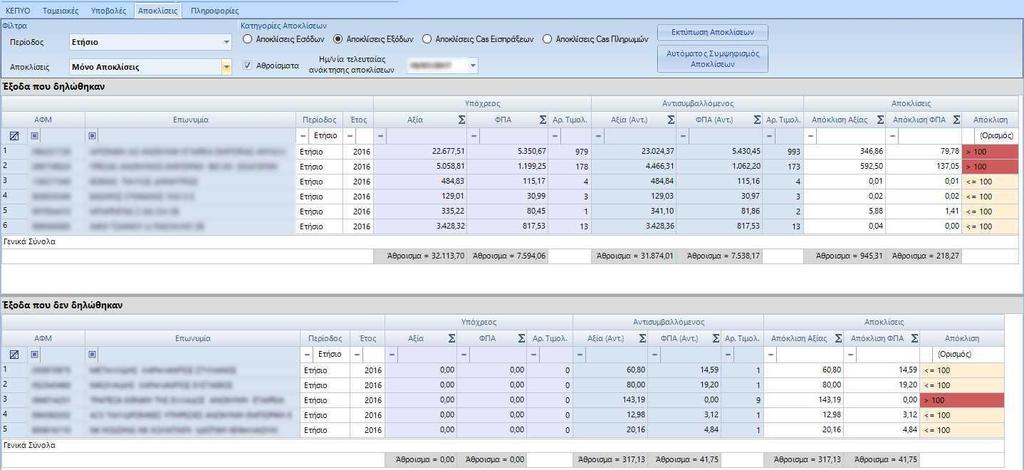Select the Αποκλίσεις Εξόδων radio button

tap(338, 39)
